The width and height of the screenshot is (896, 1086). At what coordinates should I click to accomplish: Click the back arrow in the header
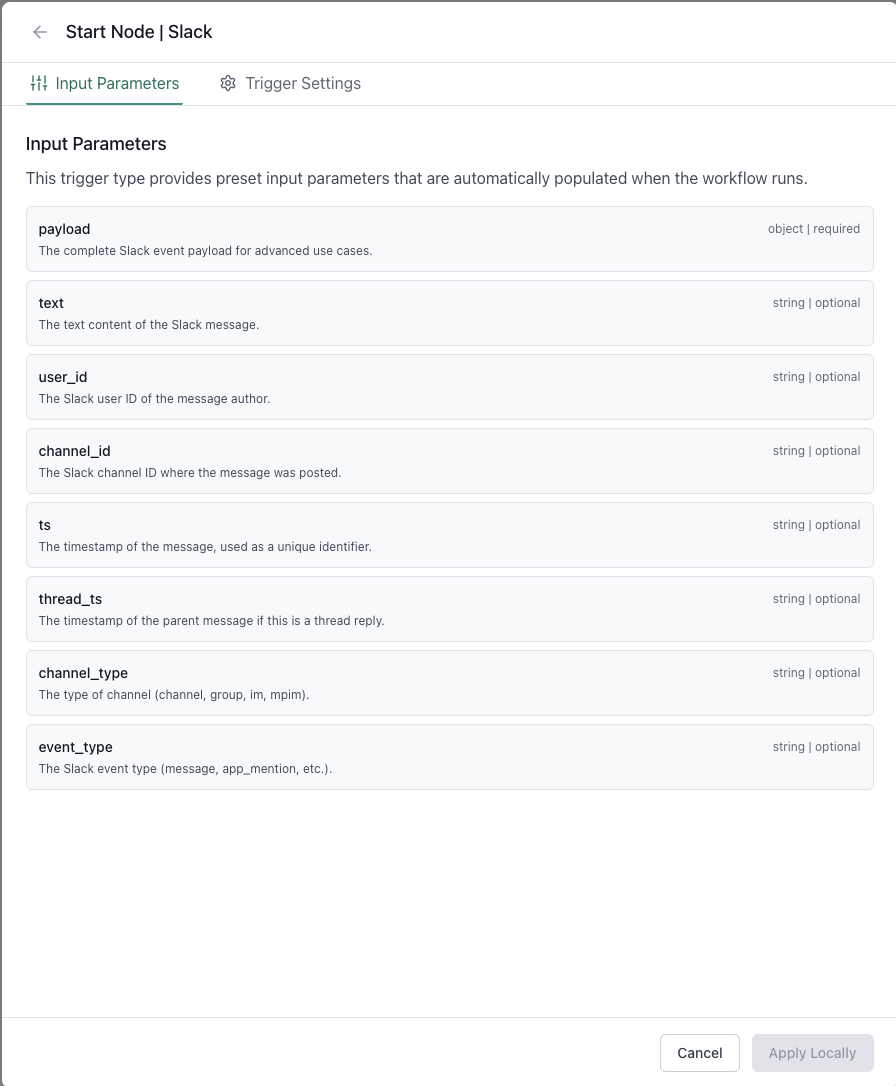(39, 32)
